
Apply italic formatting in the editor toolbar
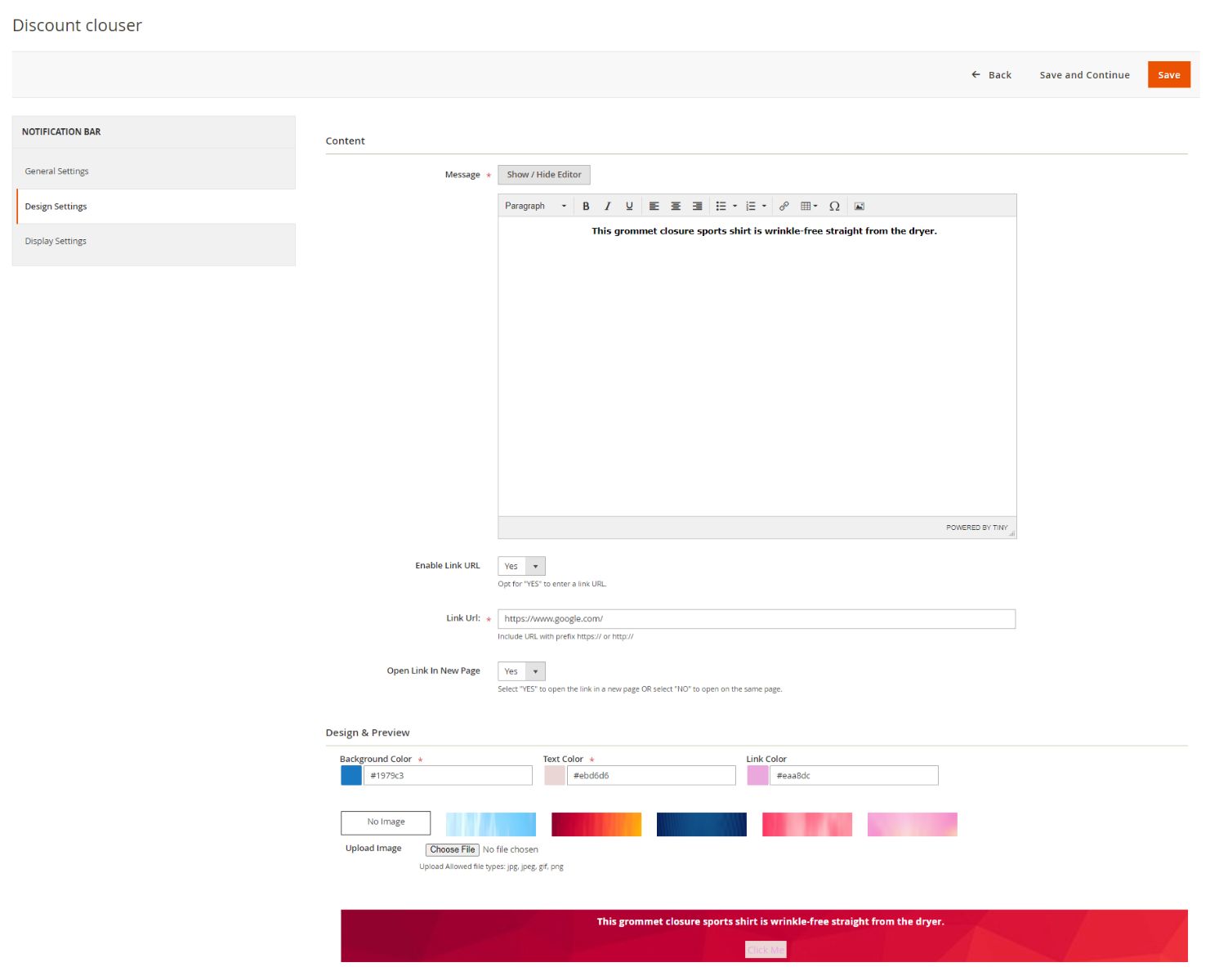[x=607, y=207]
